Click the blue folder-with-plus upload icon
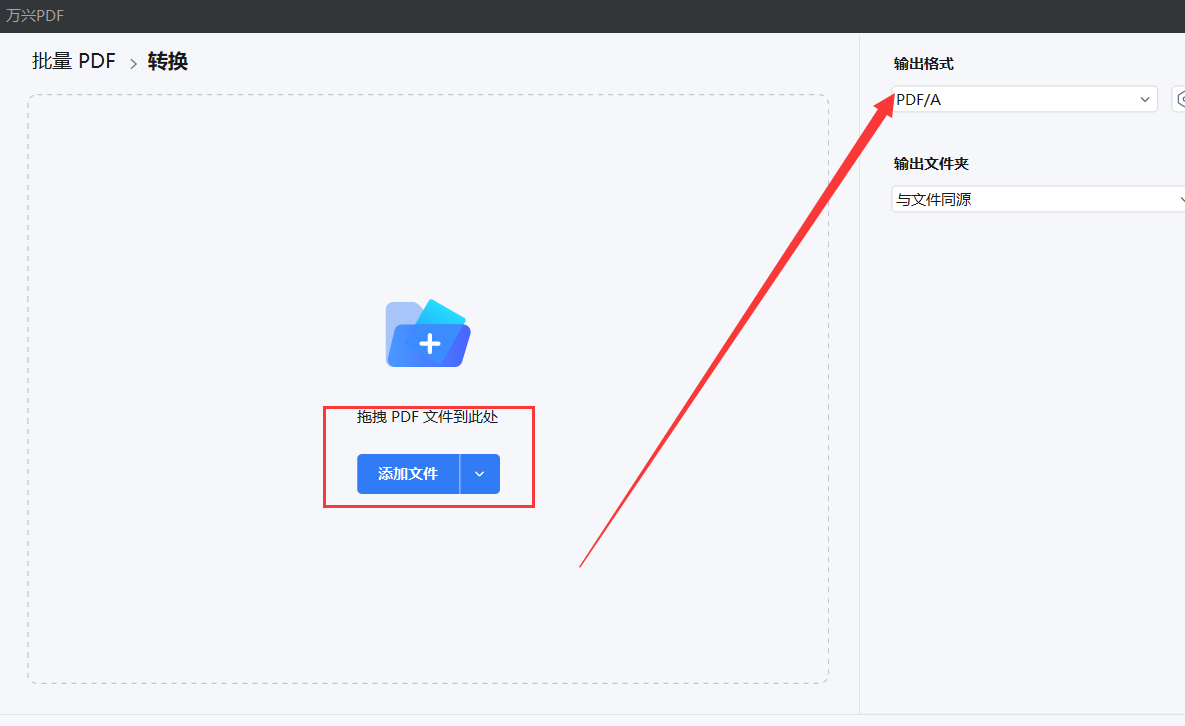This screenshot has width=1185, height=726. pos(427,333)
